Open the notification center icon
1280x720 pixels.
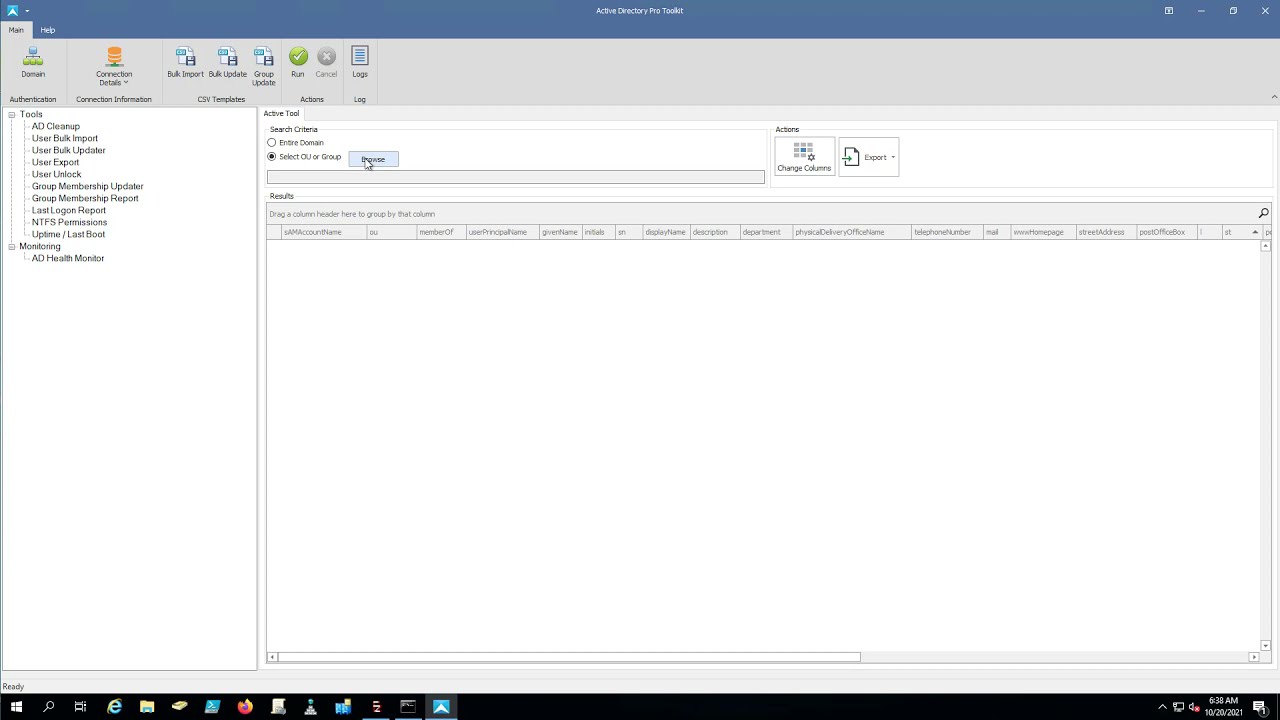[x=1260, y=707]
